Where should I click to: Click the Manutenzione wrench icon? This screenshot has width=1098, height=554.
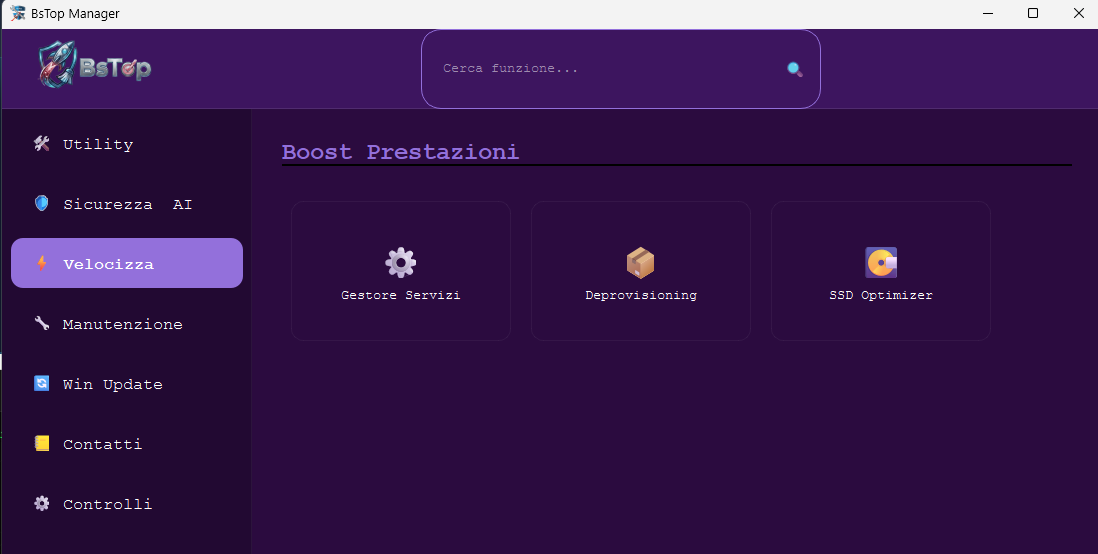[41, 324]
